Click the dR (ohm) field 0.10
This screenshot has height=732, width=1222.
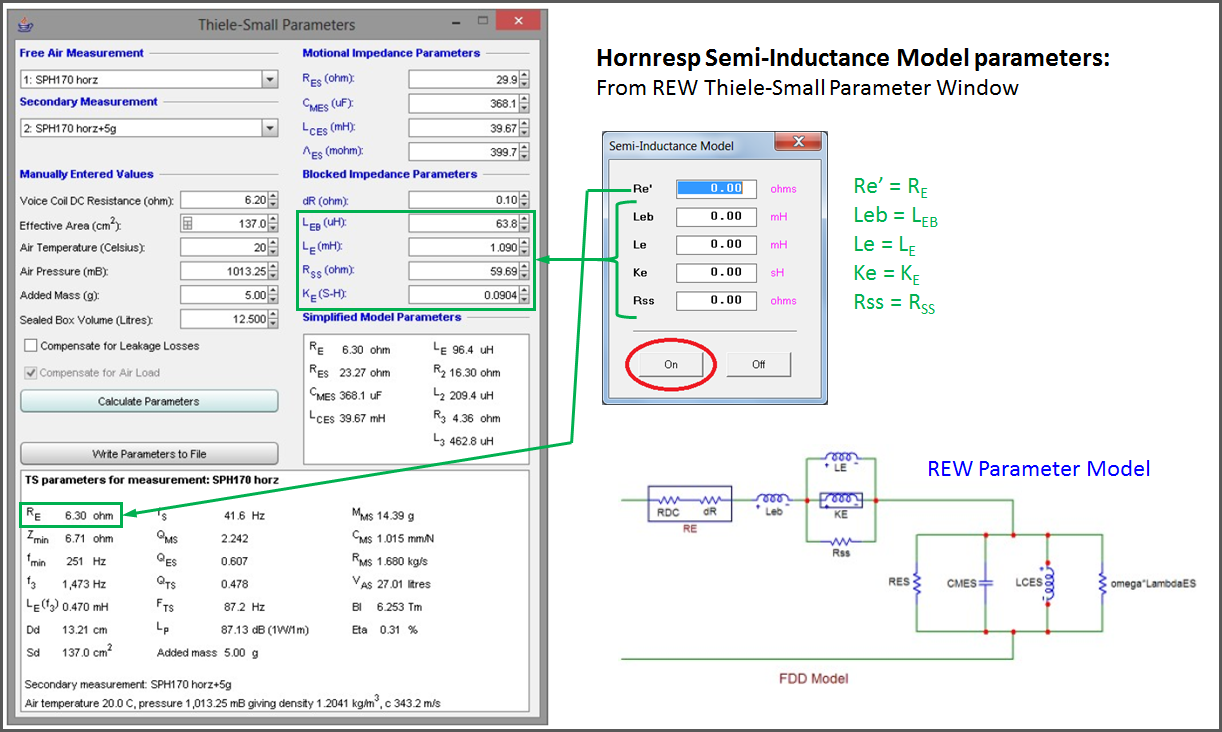[x=464, y=200]
